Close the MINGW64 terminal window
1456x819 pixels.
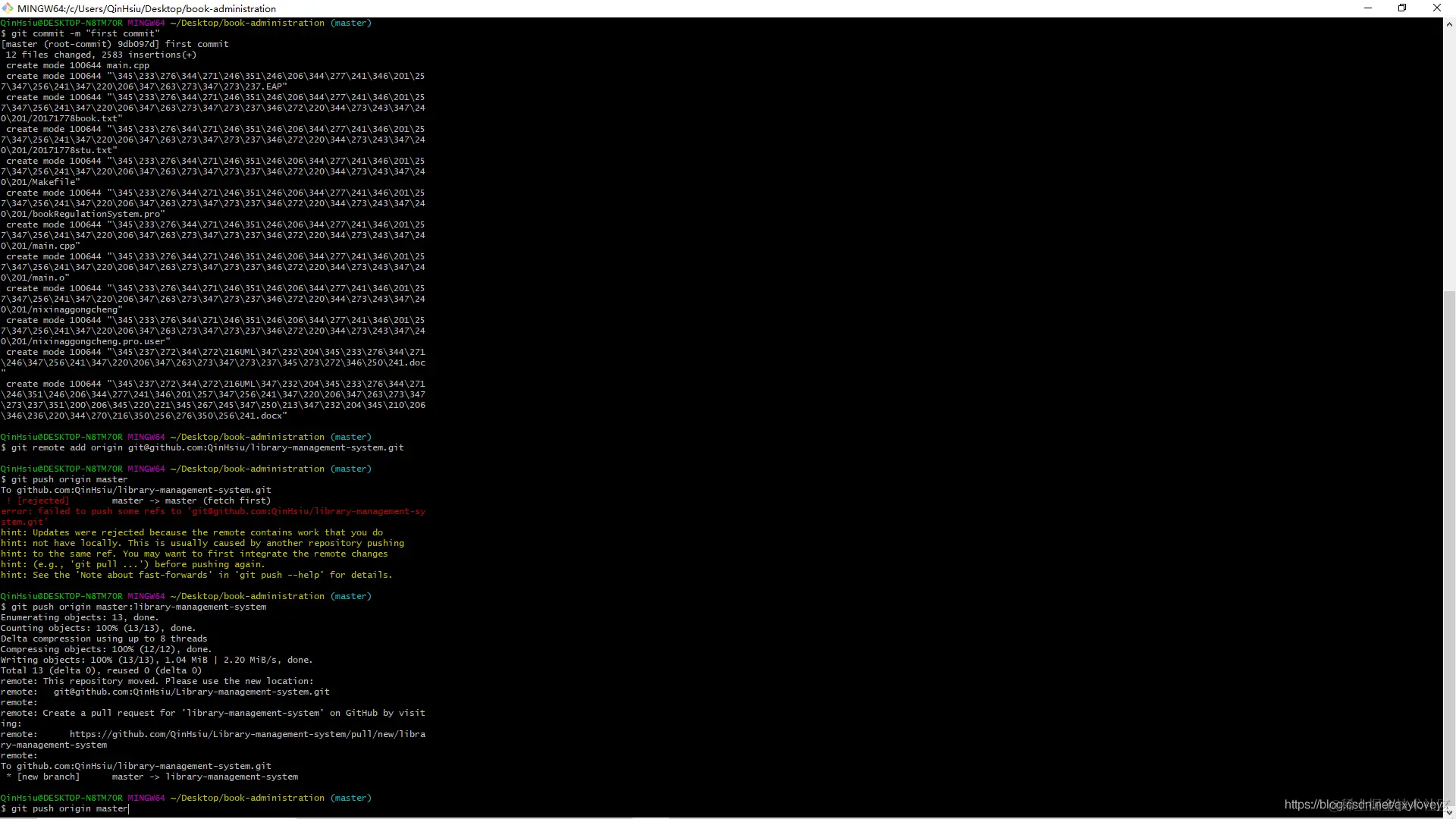click(1436, 8)
